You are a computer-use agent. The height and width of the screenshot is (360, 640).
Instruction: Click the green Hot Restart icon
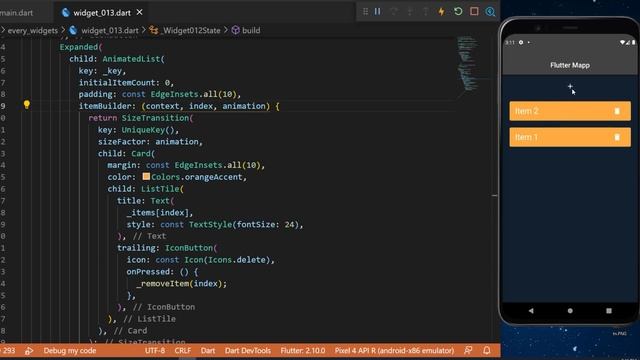click(458, 11)
